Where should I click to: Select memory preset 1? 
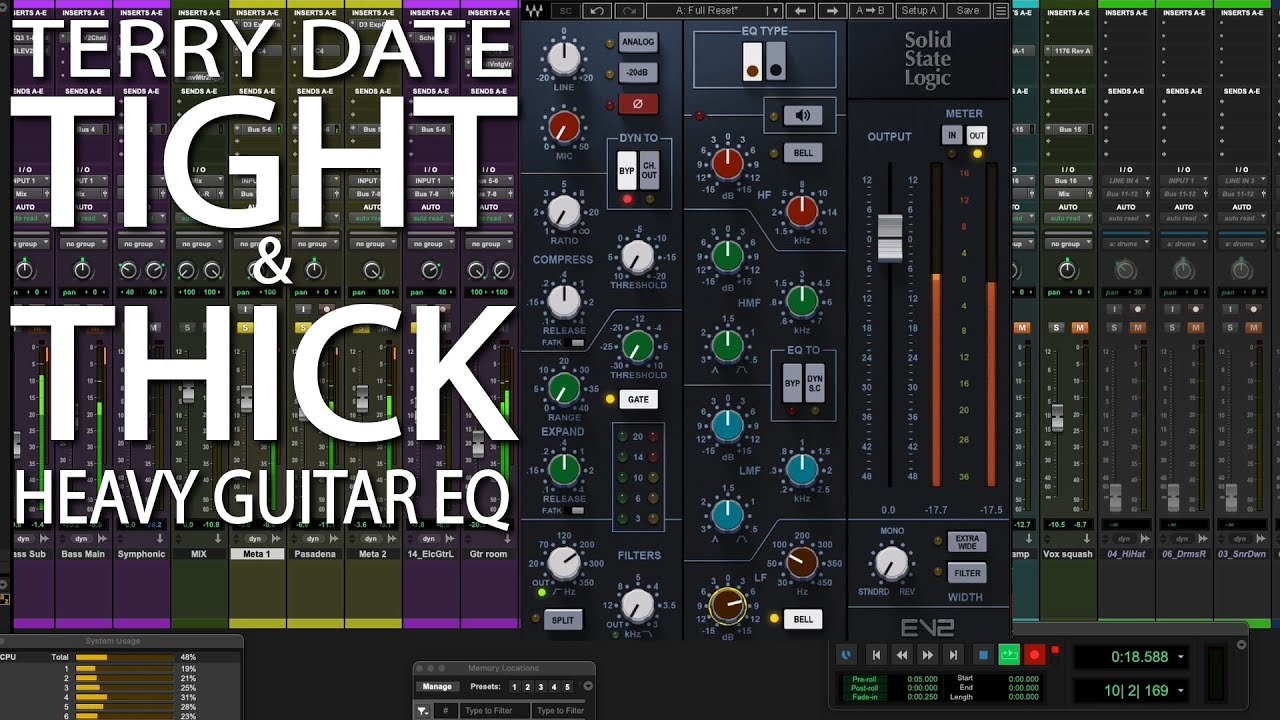tap(514, 687)
